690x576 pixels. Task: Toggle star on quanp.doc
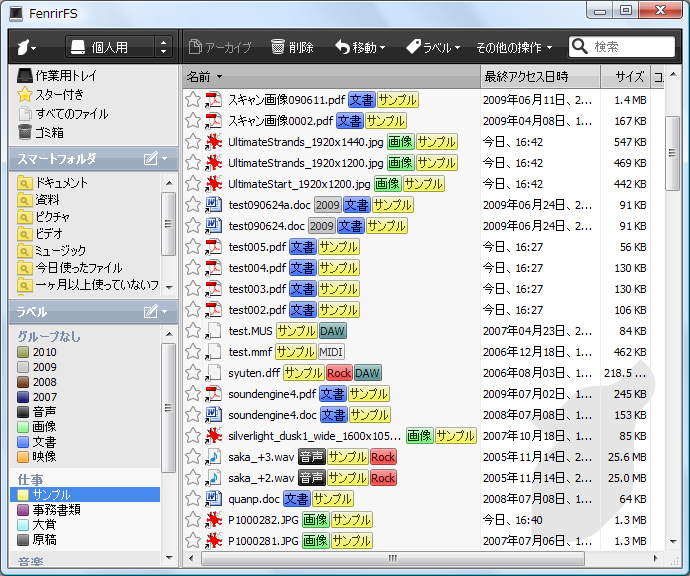pyautogui.click(x=193, y=499)
